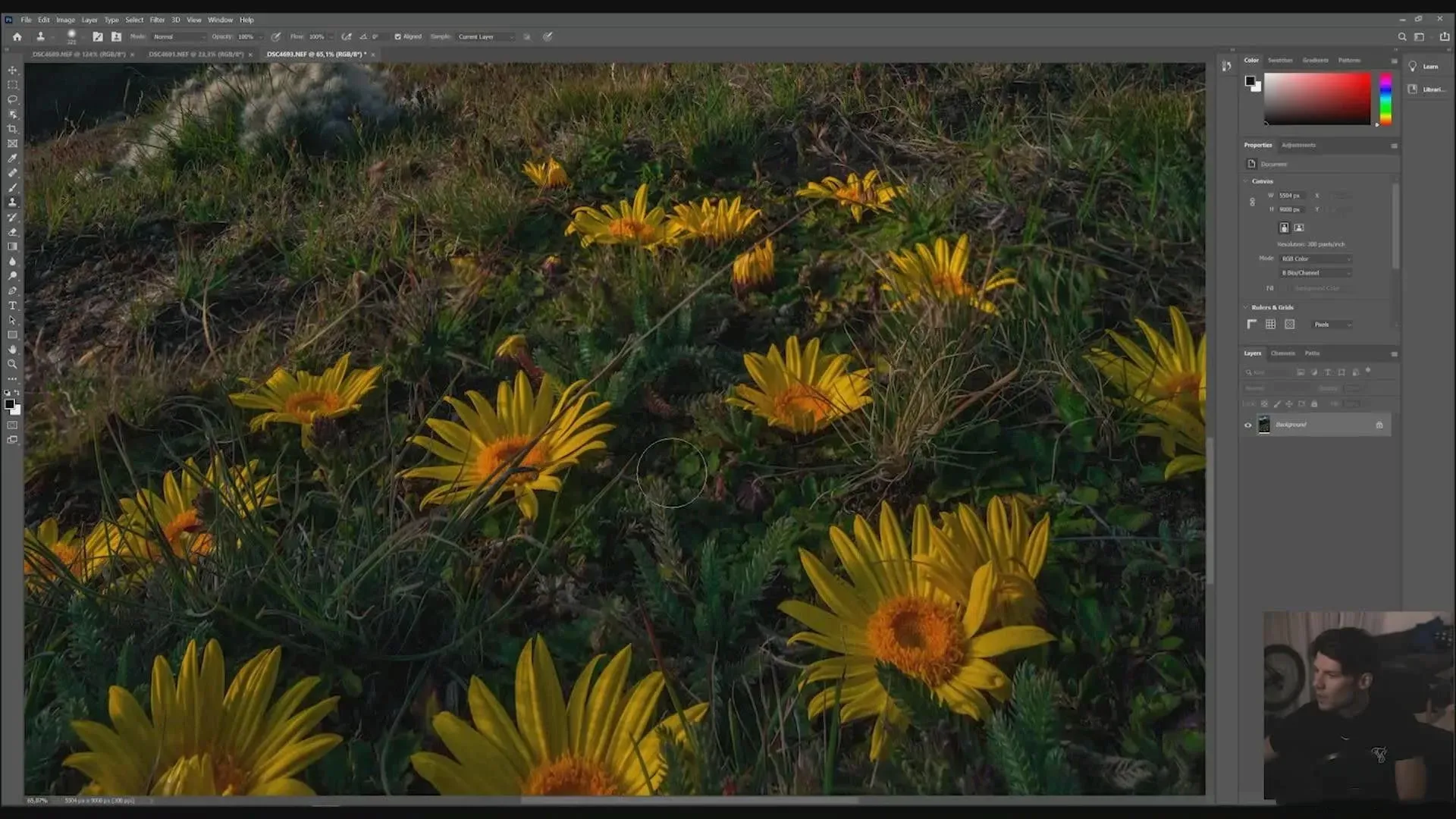Open the Learn panel
Image resolution: width=1456 pixels, height=819 pixels.
click(x=1424, y=67)
